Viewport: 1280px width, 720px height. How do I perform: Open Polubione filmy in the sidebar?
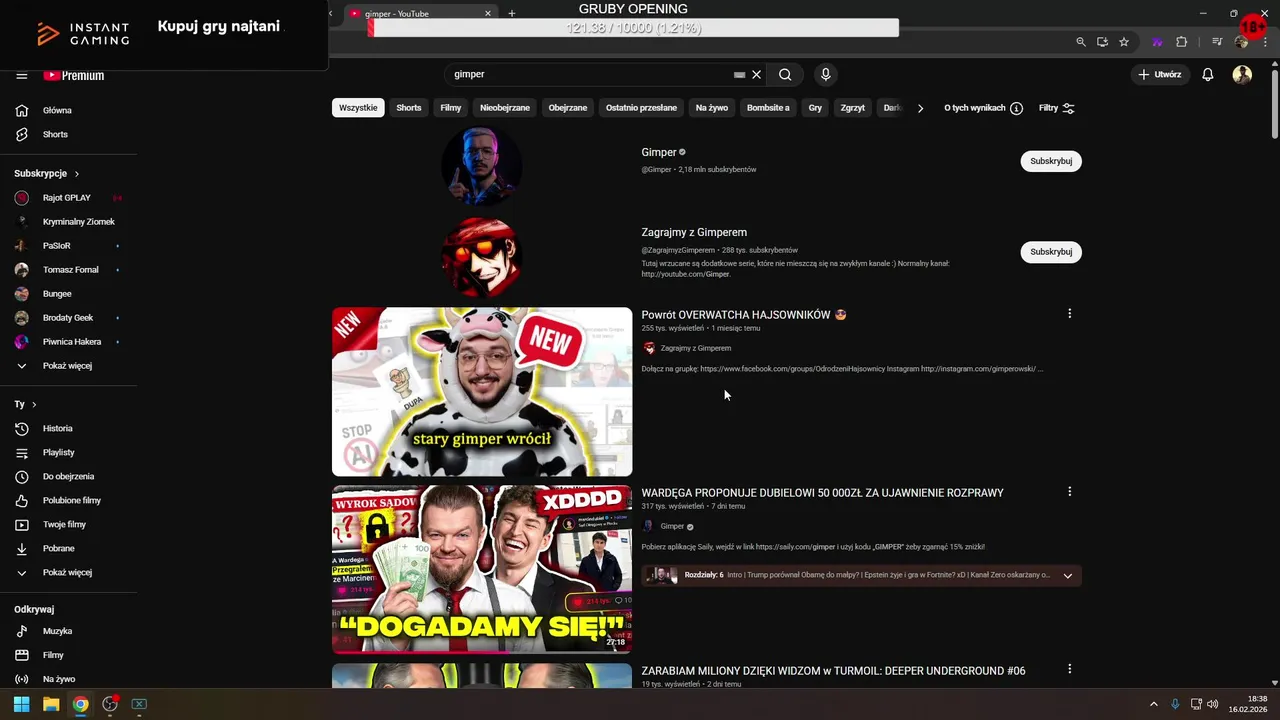[69, 500]
